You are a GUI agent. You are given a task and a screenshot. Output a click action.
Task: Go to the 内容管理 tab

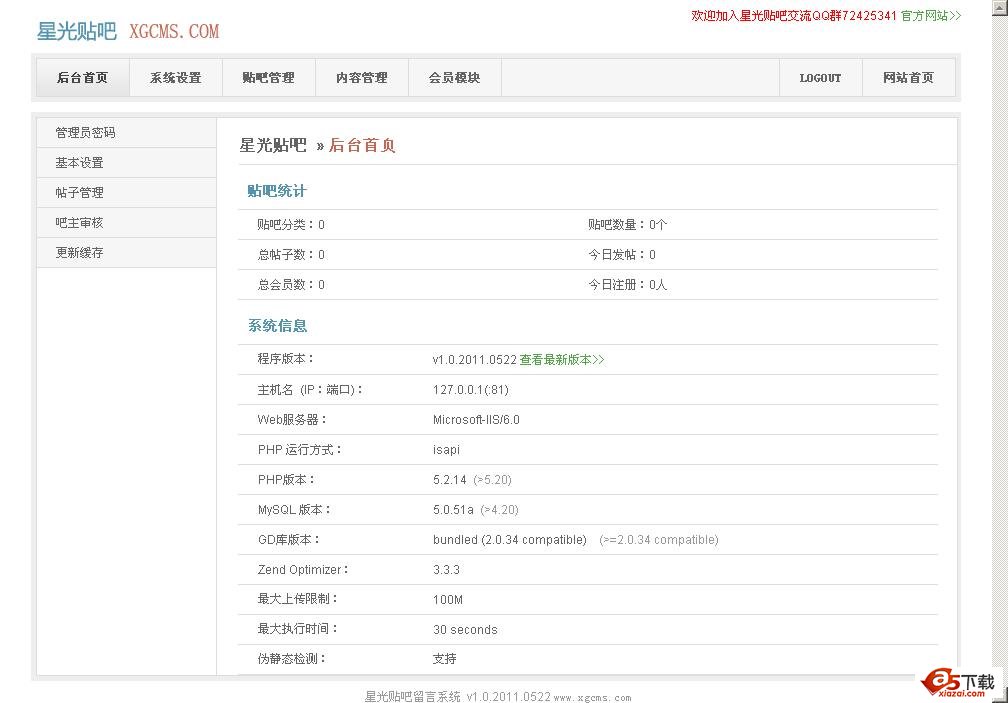[361, 78]
